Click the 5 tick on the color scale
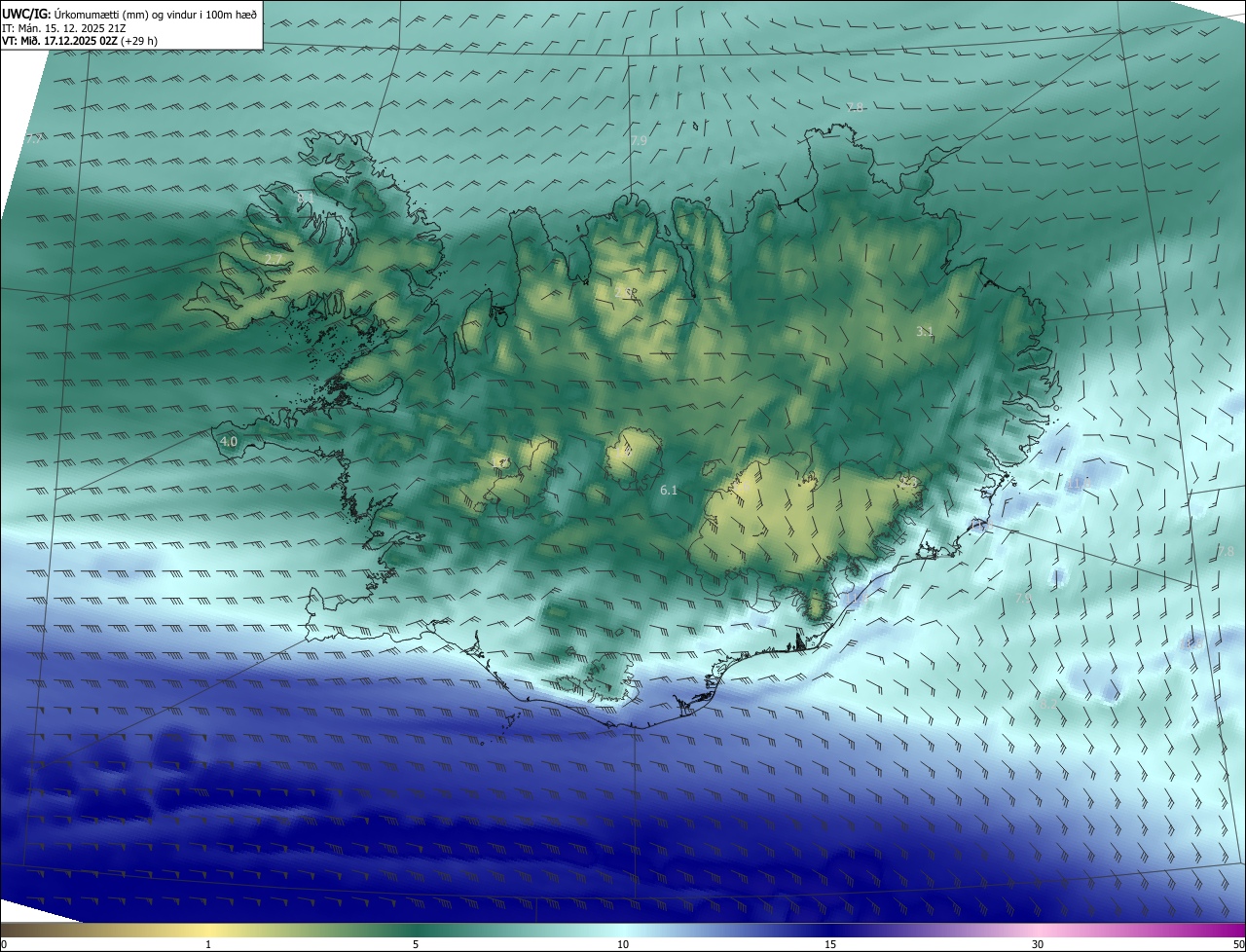Screen dimensions: 1246x952 pyautogui.click(x=416, y=944)
